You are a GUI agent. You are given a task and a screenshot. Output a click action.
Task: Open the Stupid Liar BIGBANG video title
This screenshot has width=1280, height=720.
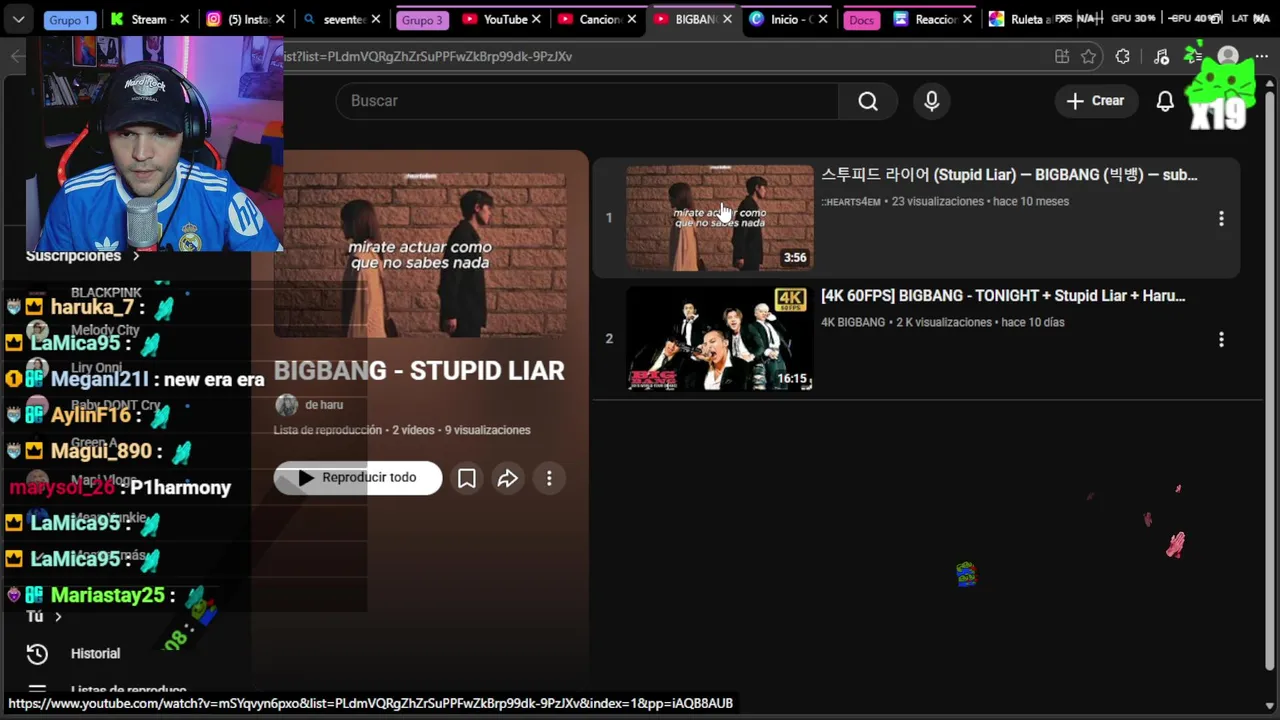click(x=1009, y=175)
